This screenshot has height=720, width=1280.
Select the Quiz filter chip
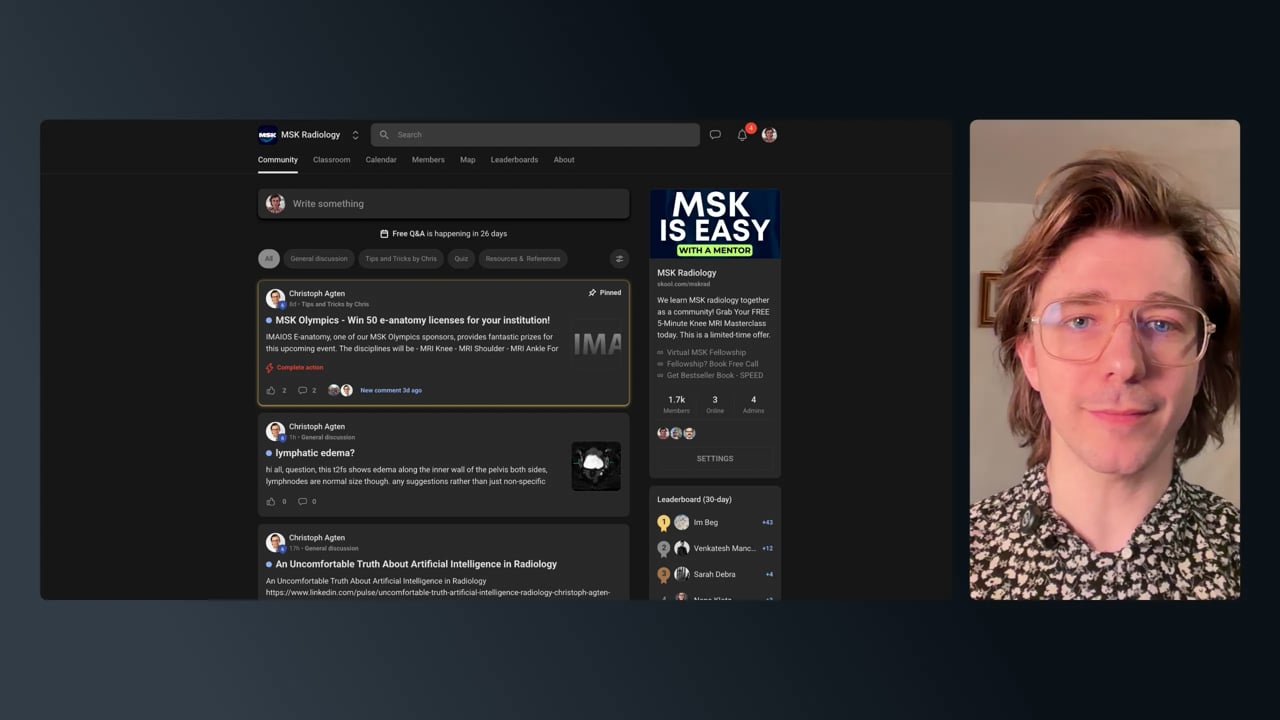[x=461, y=259]
